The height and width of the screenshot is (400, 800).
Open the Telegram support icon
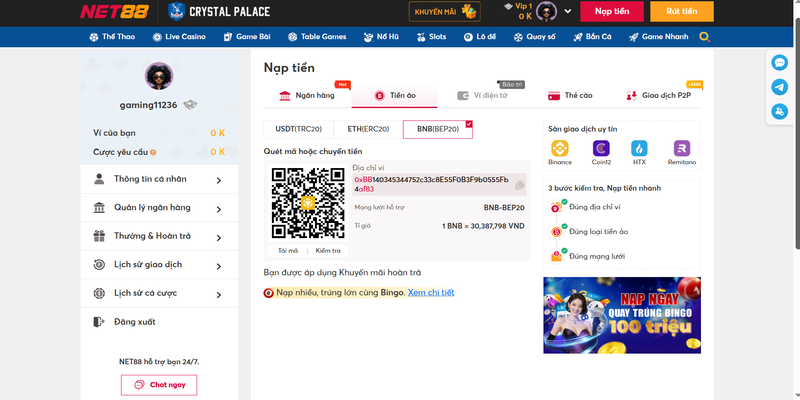779,87
